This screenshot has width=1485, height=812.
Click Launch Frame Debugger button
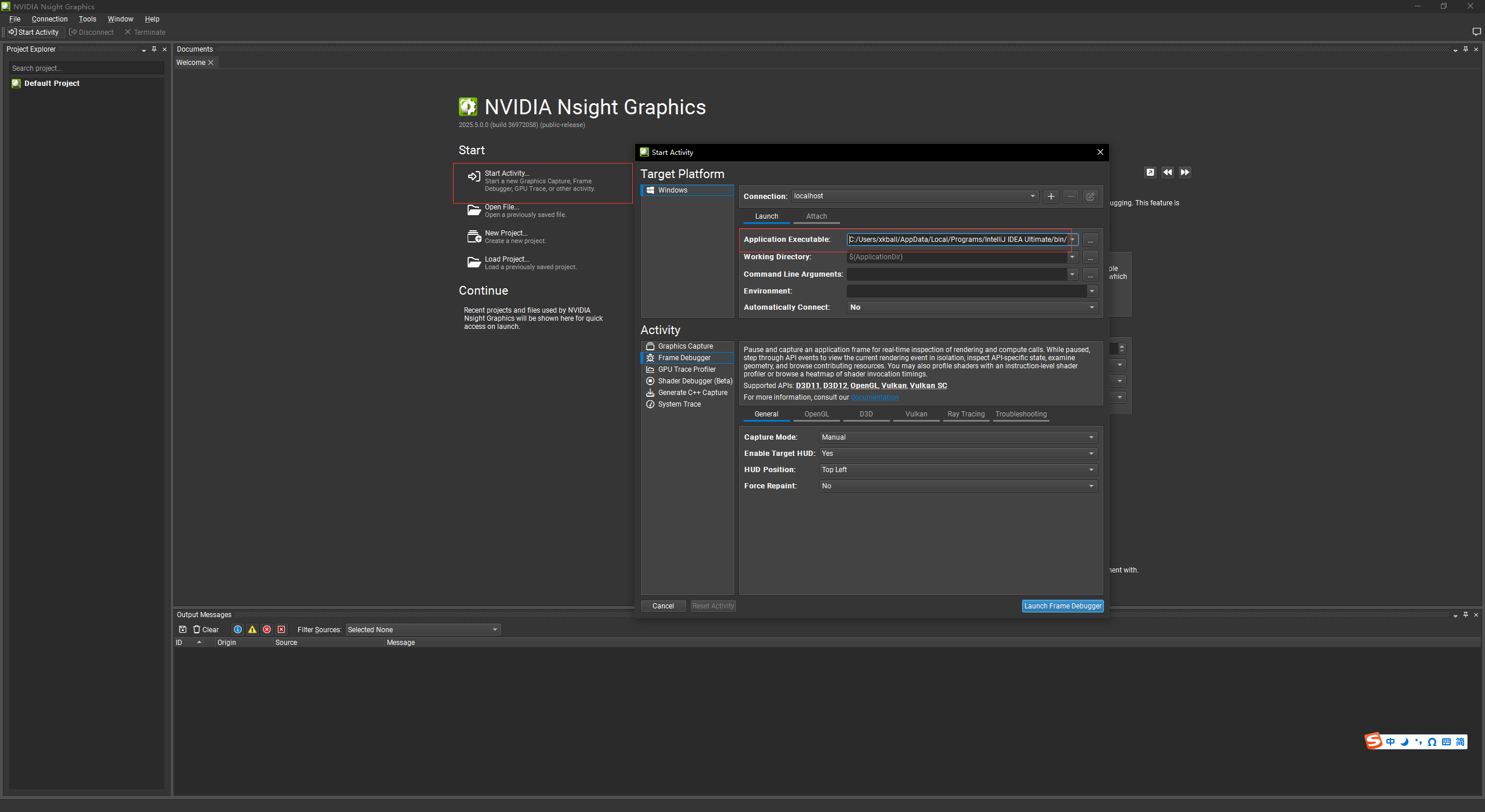pos(1062,606)
